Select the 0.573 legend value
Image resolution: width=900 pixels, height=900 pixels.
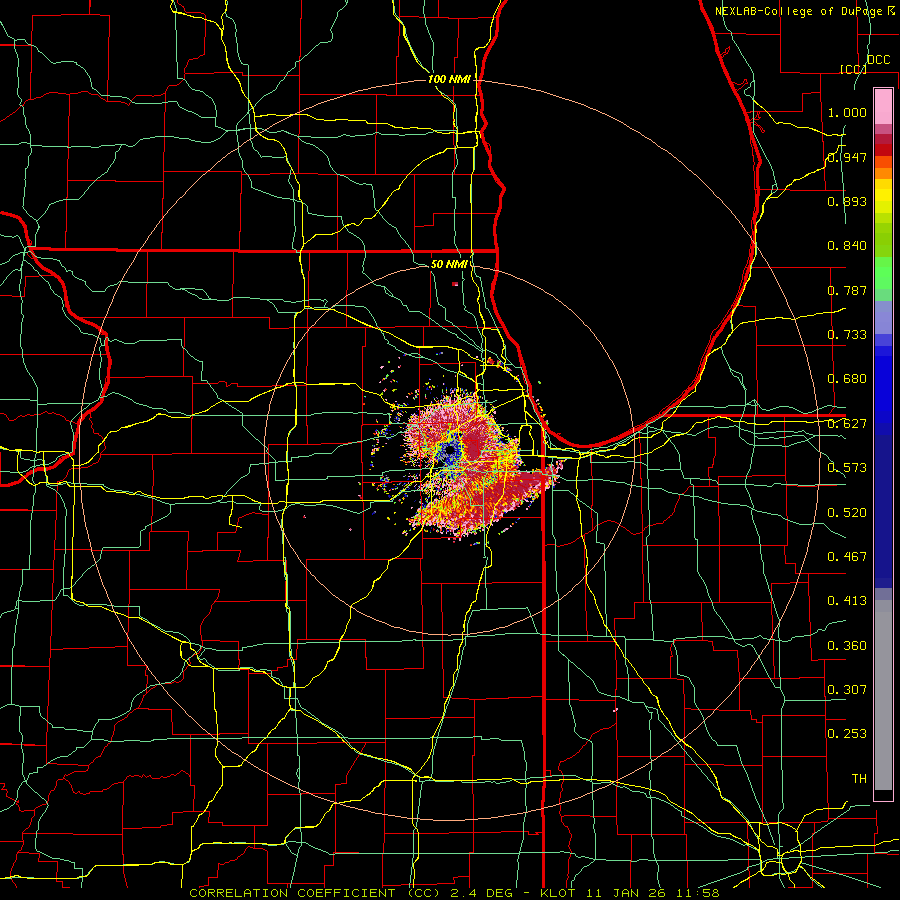pyautogui.click(x=847, y=468)
